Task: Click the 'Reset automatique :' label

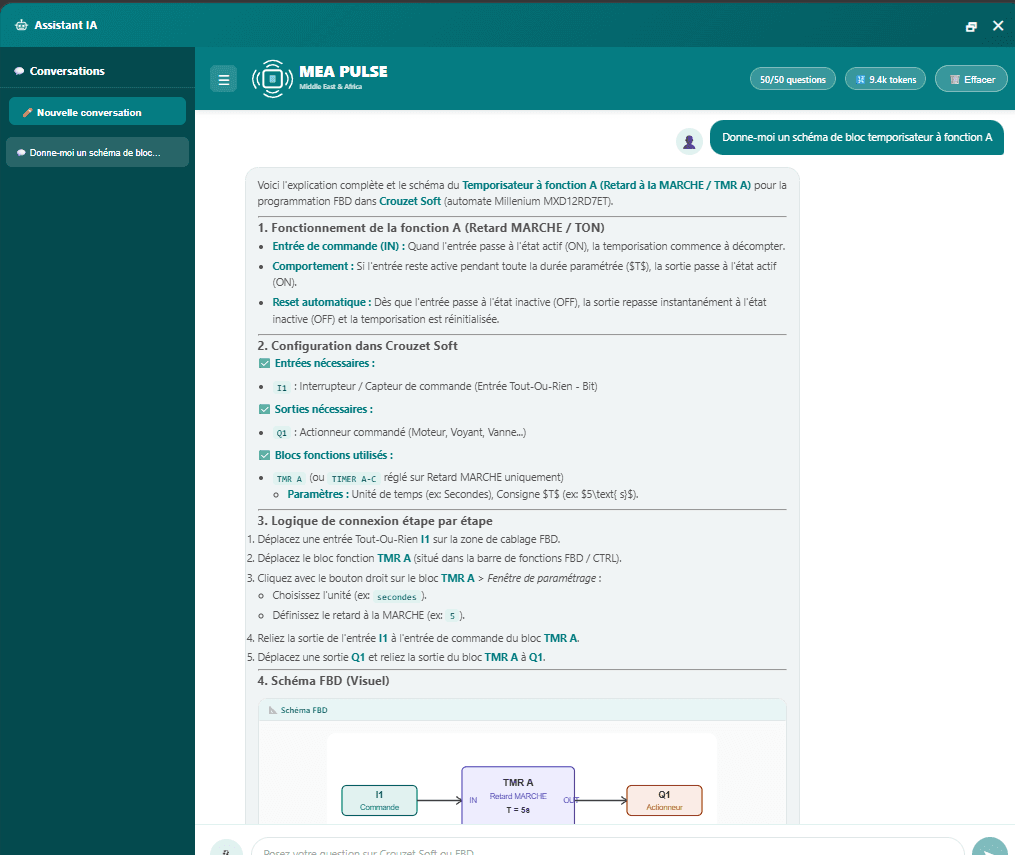Action: (x=322, y=302)
